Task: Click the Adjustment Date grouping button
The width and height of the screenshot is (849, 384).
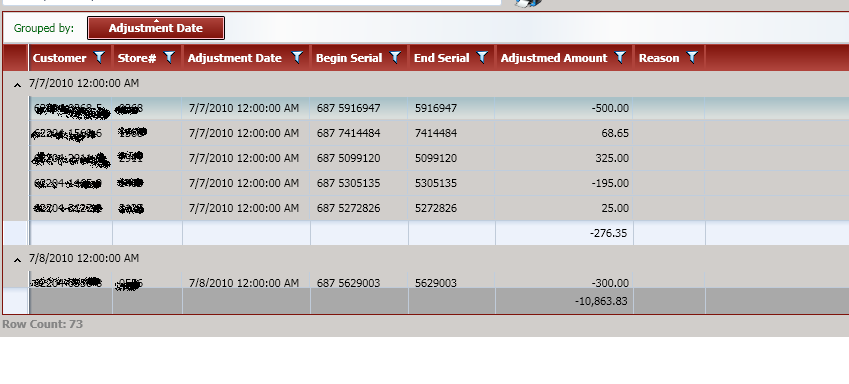Action: tap(156, 28)
